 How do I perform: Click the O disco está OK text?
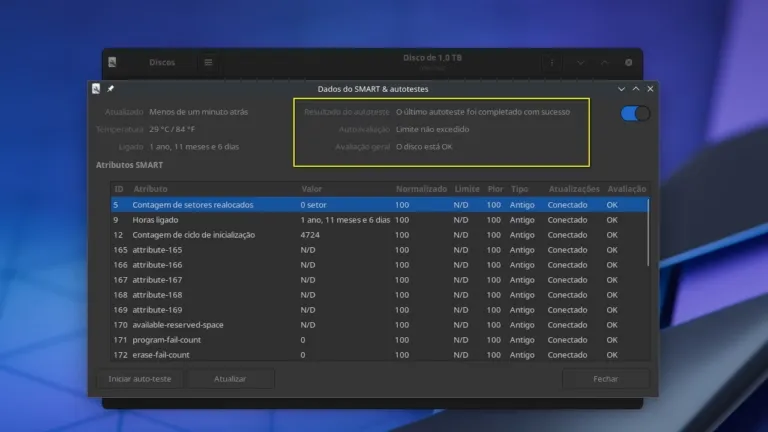[424, 146]
